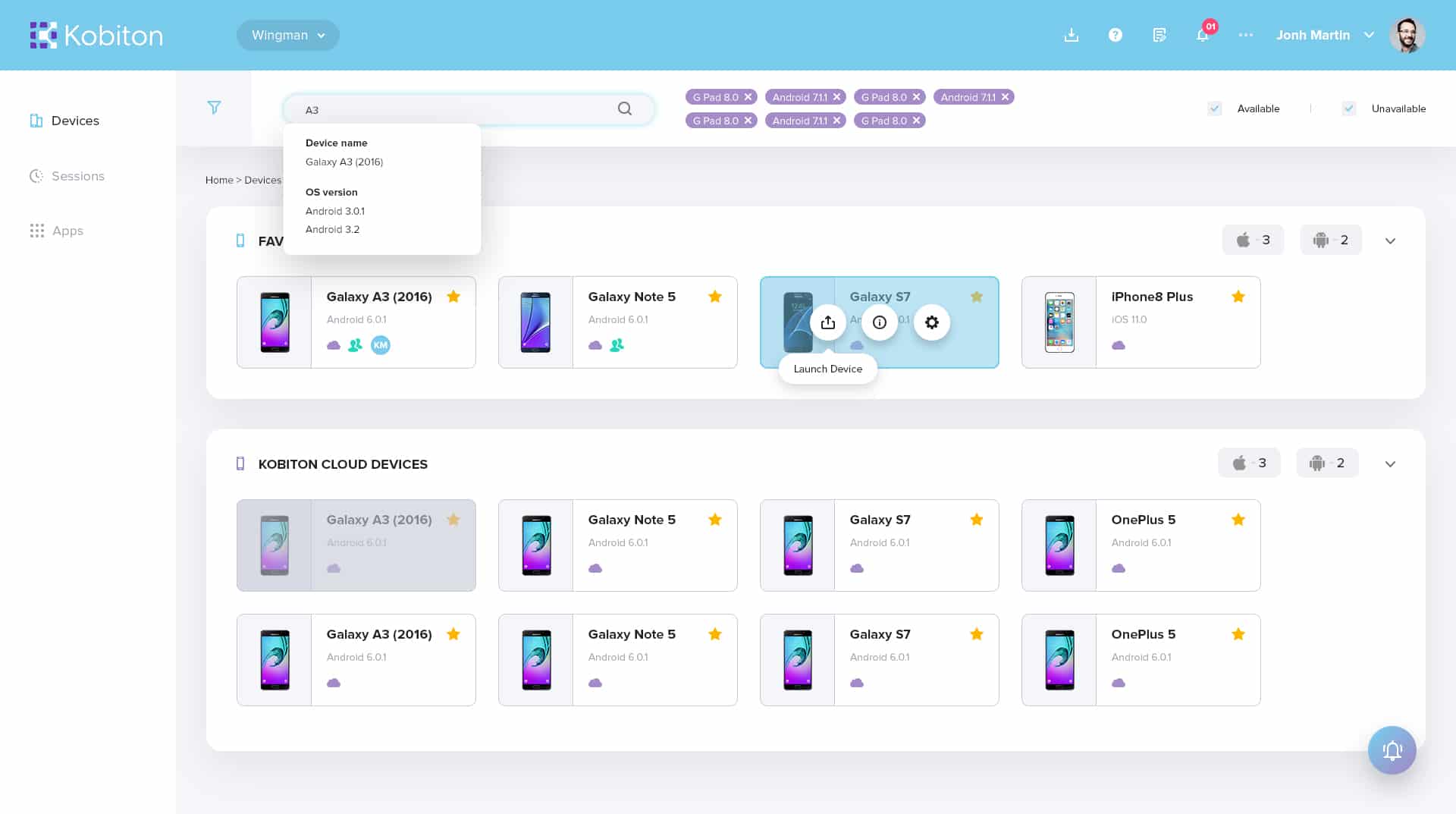The height and width of the screenshot is (814, 1456).
Task: Filter favorites by Android count 2
Action: [x=1331, y=240]
